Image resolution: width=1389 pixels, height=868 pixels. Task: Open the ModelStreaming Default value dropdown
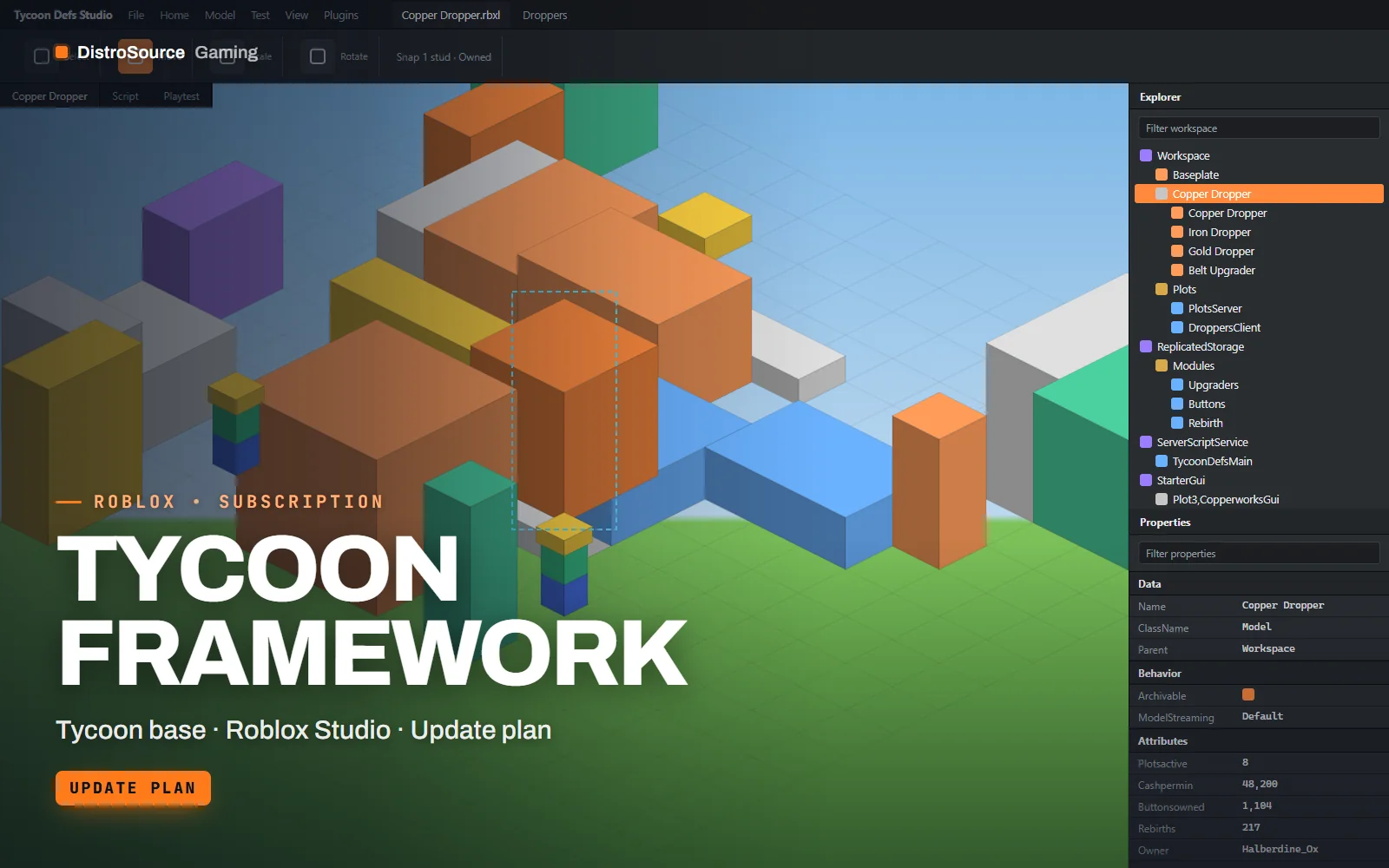point(1262,716)
